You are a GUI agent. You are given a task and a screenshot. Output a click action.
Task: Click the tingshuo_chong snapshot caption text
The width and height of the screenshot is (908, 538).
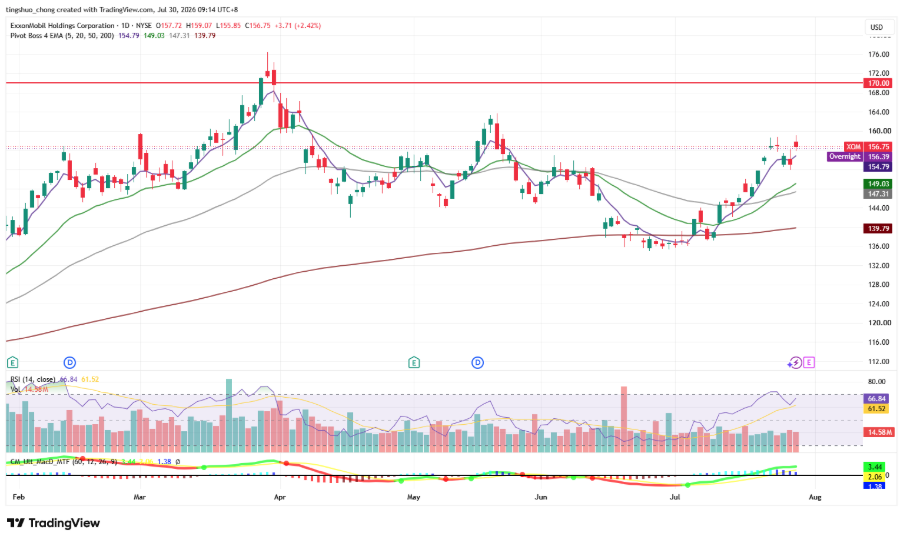[122, 10]
